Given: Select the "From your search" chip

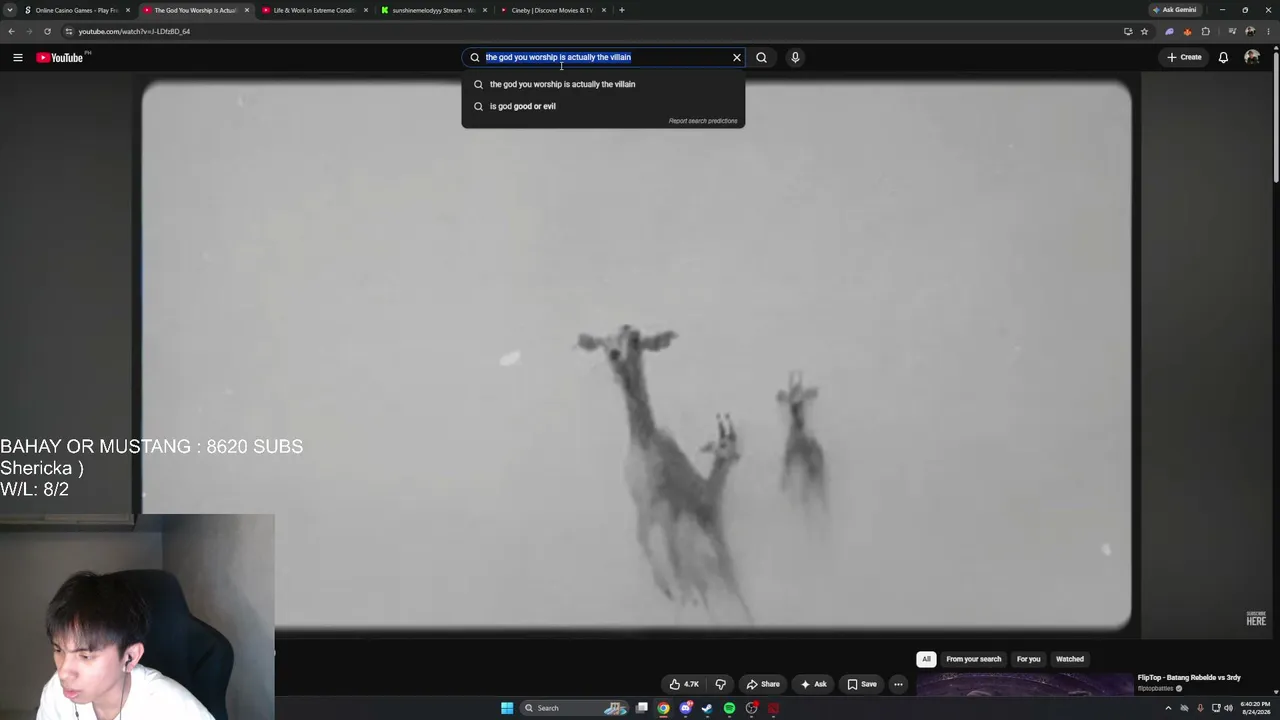Looking at the screenshot, I should (974, 659).
